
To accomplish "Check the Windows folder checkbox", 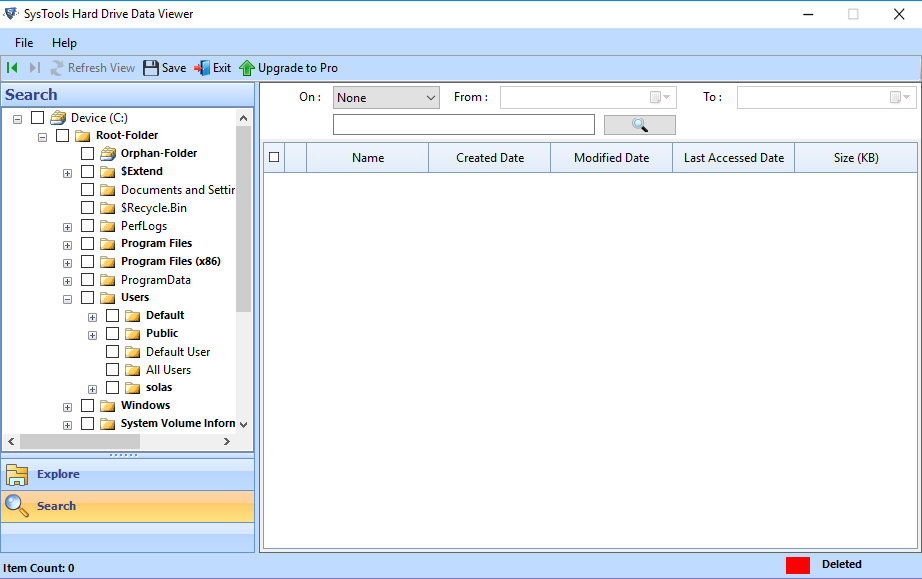I will [88, 406].
